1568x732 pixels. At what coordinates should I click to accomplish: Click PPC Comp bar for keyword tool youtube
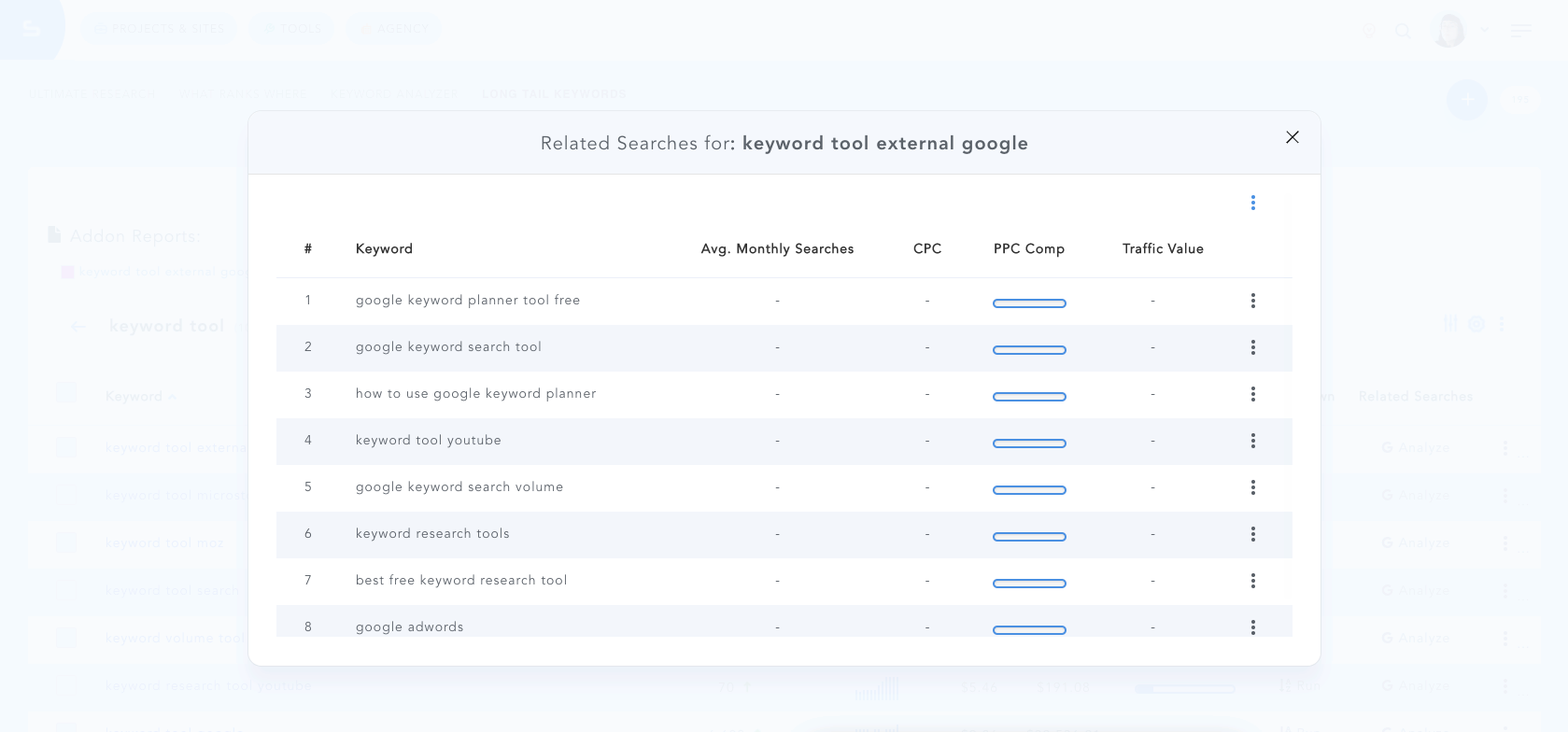1029,443
